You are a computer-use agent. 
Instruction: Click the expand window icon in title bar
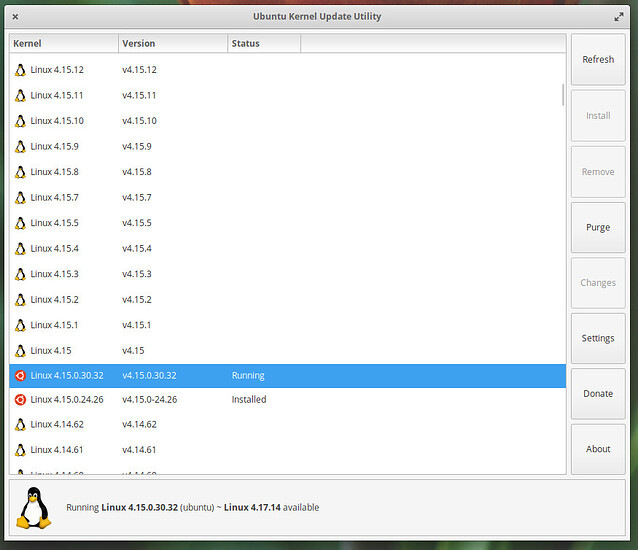click(618, 17)
